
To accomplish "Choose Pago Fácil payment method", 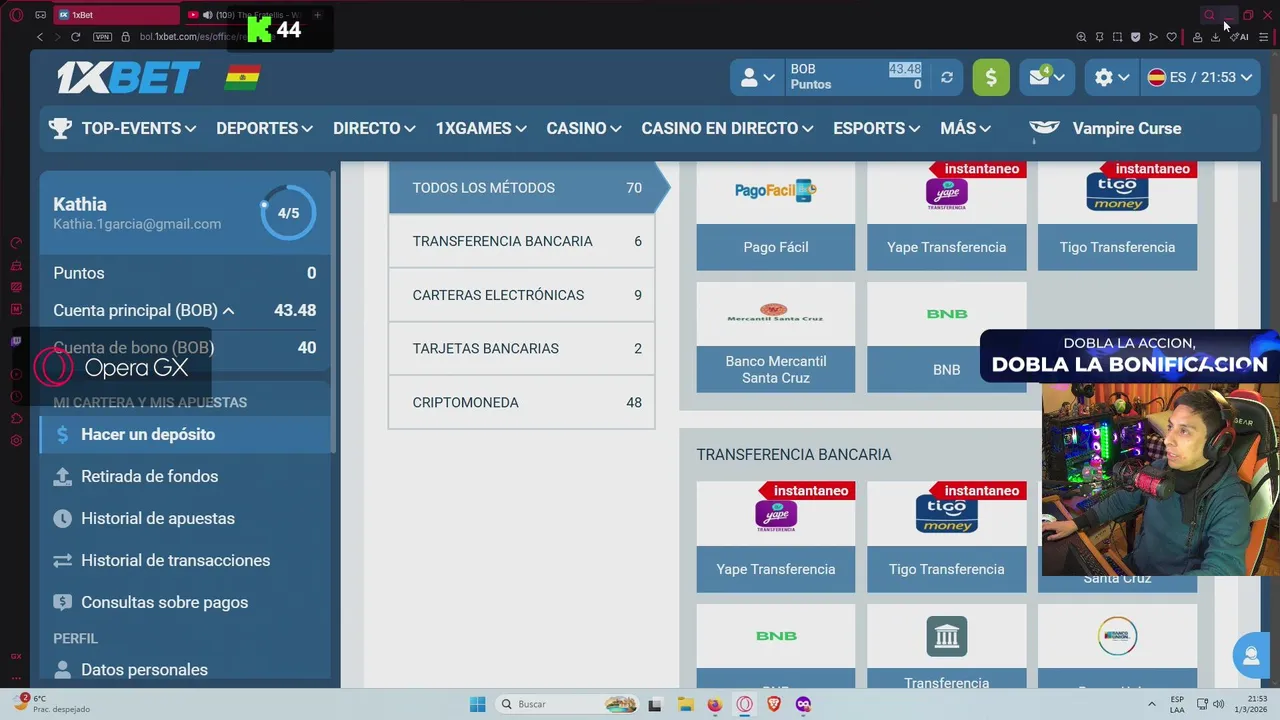I will tap(776, 215).
